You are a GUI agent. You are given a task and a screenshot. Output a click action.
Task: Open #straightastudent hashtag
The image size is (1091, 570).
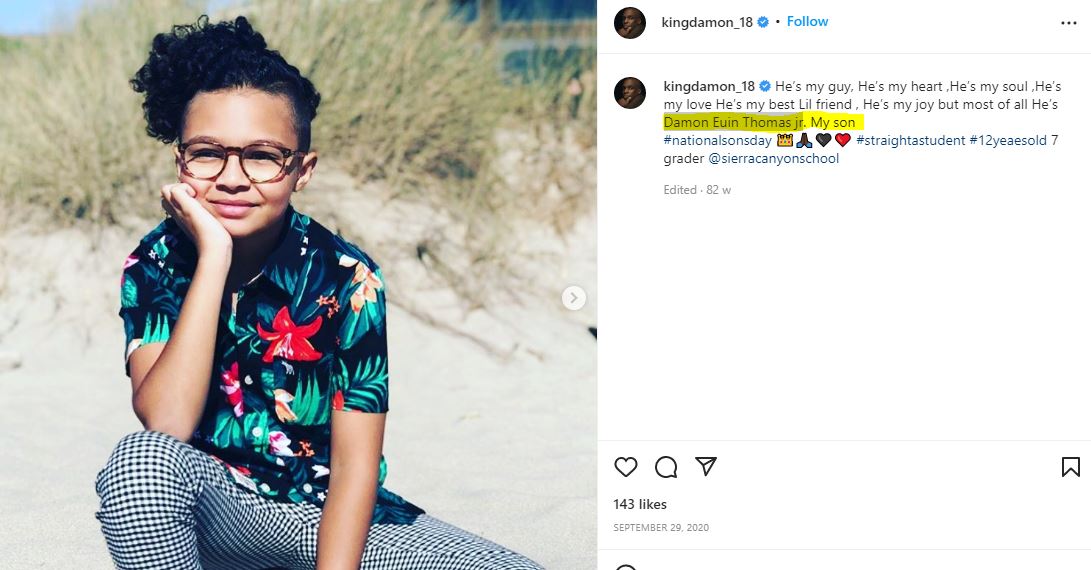911,141
